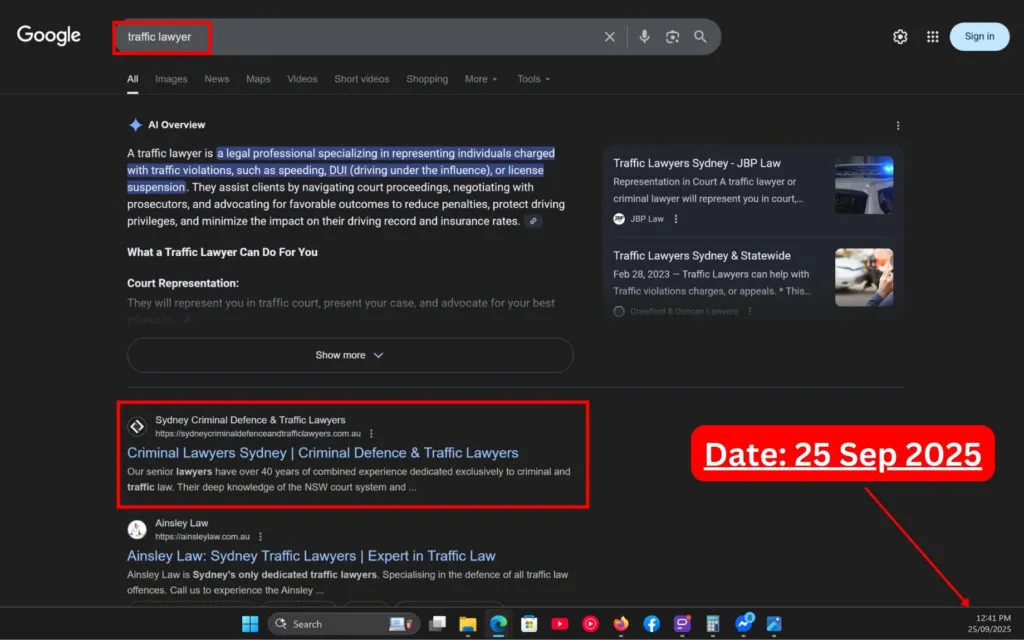
Task: Open search by image (Lens) icon
Action: point(673,37)
